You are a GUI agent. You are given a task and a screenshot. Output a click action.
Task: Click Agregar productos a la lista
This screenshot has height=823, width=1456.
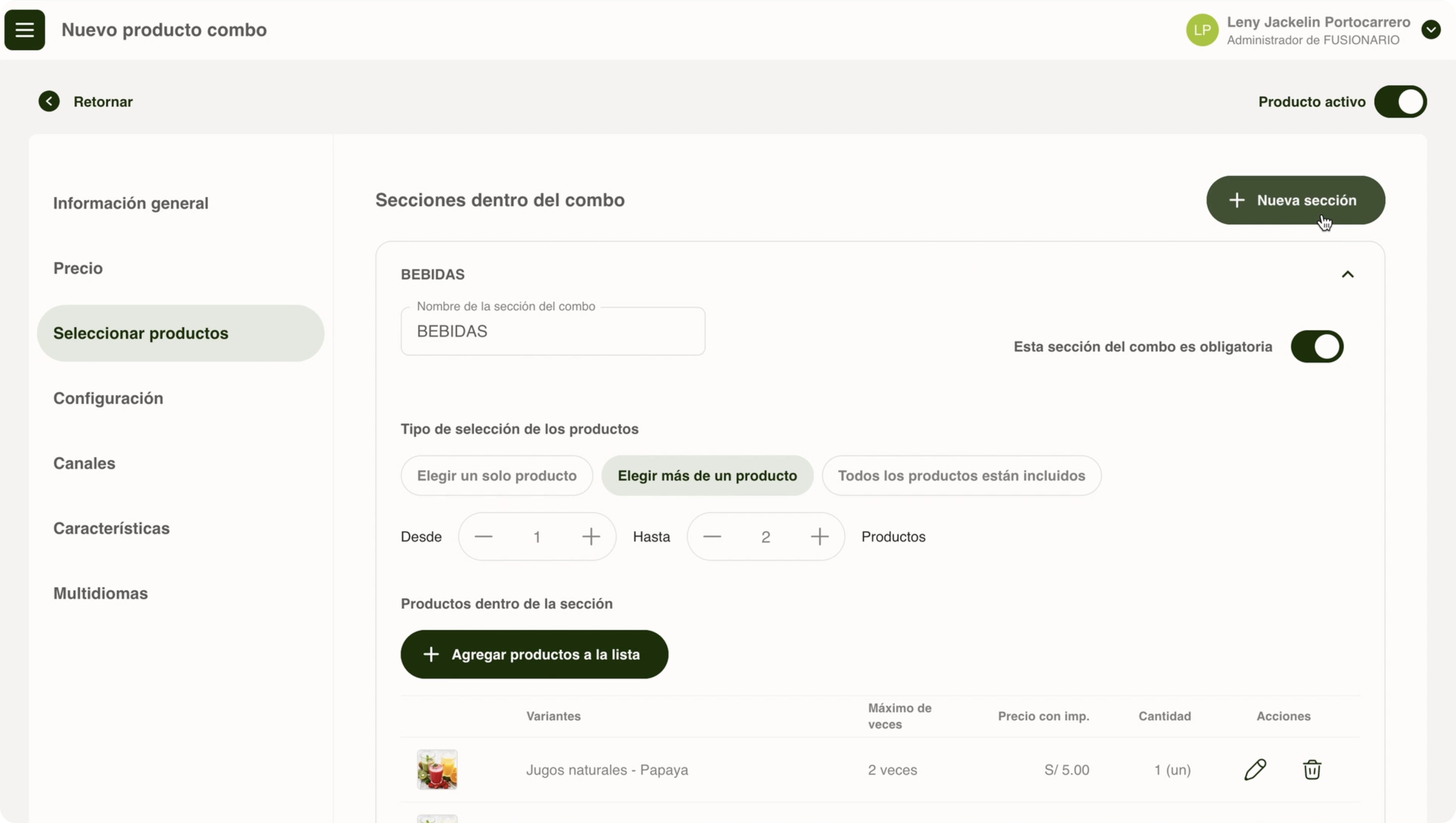pyautogui.click(x=534, y=654)
